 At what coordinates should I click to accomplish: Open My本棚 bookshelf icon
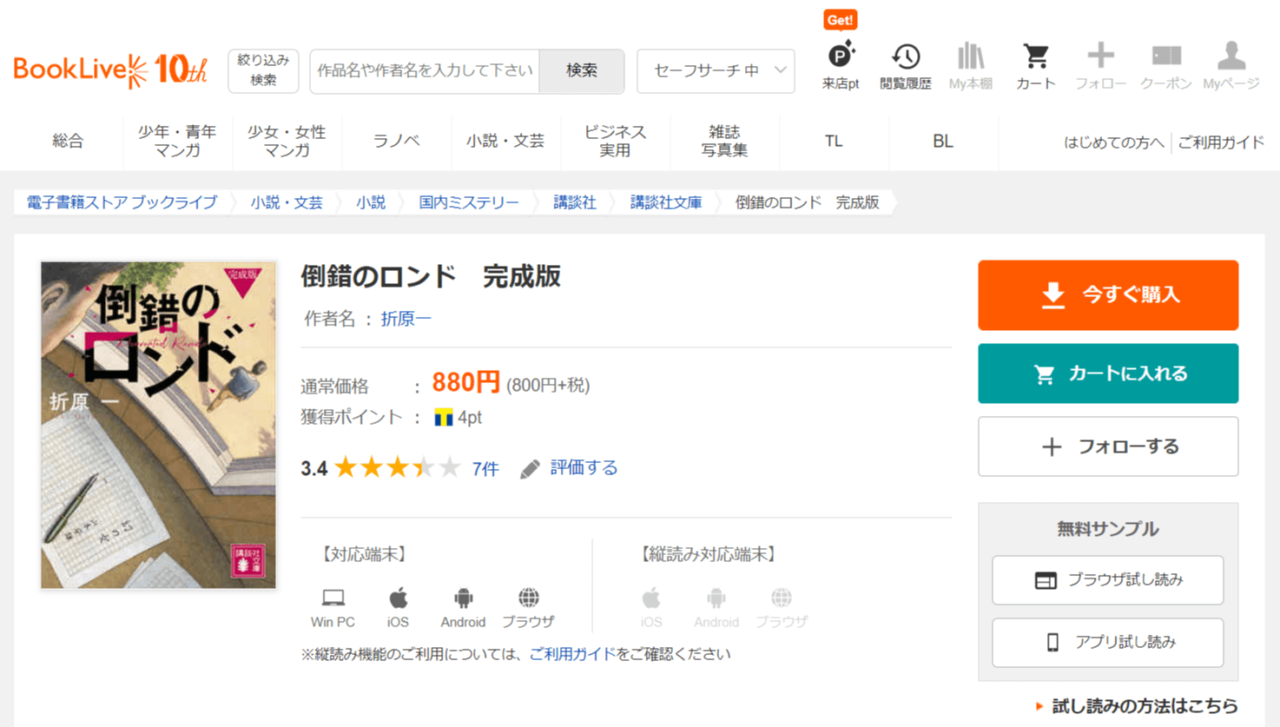[970, 65]
